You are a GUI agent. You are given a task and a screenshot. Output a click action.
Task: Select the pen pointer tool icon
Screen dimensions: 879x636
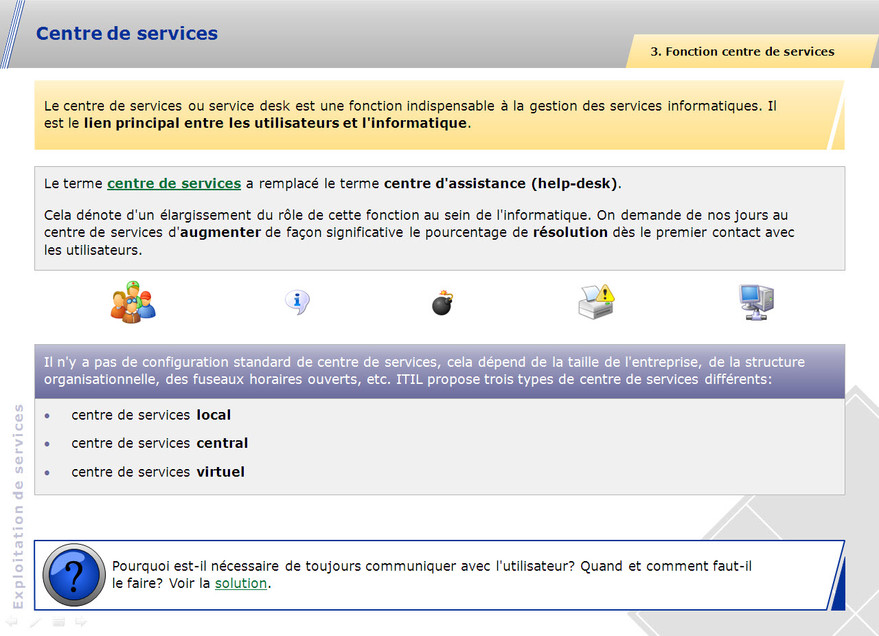click(x=35, y=622)
